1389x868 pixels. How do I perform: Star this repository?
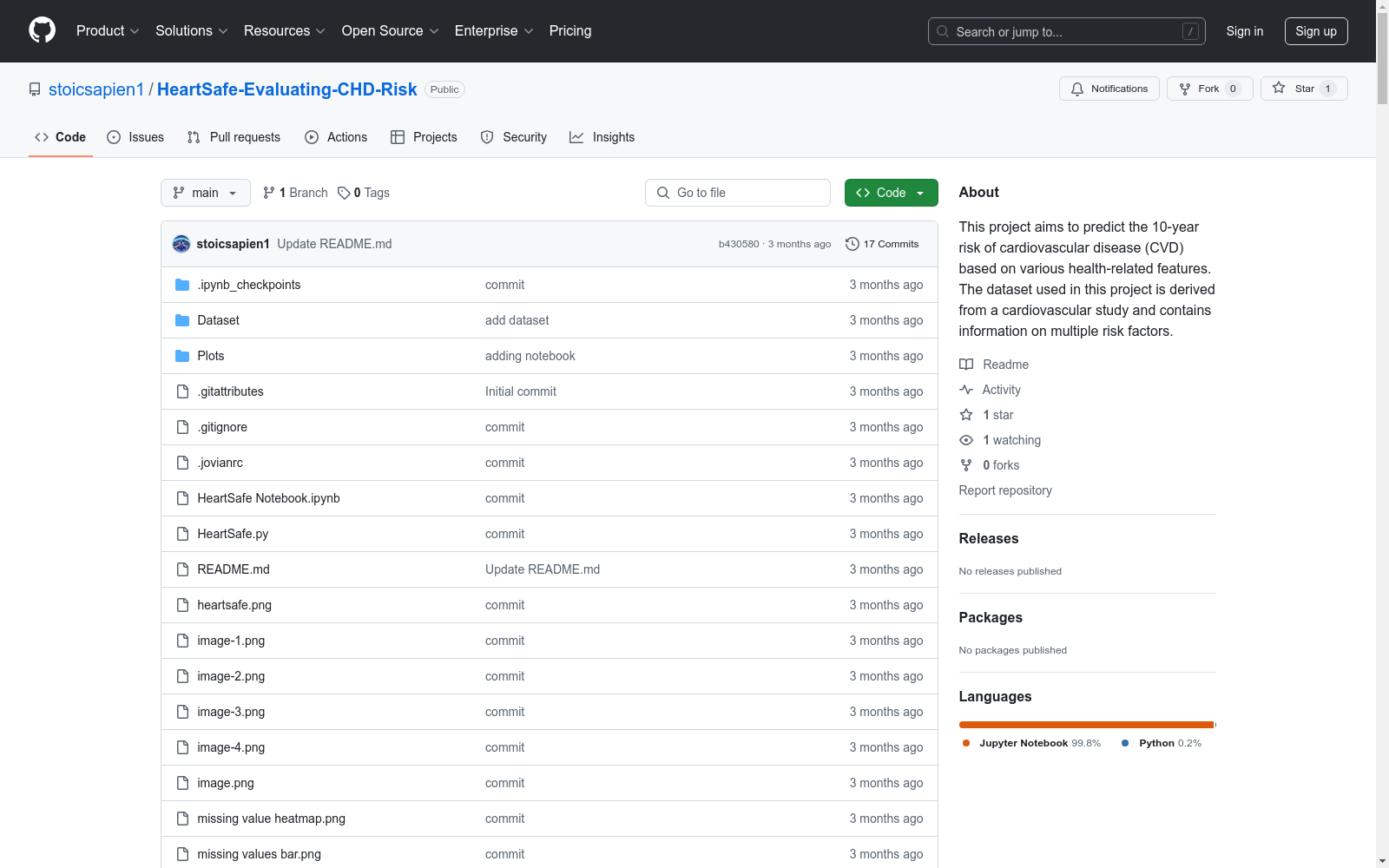(1304, 89)
